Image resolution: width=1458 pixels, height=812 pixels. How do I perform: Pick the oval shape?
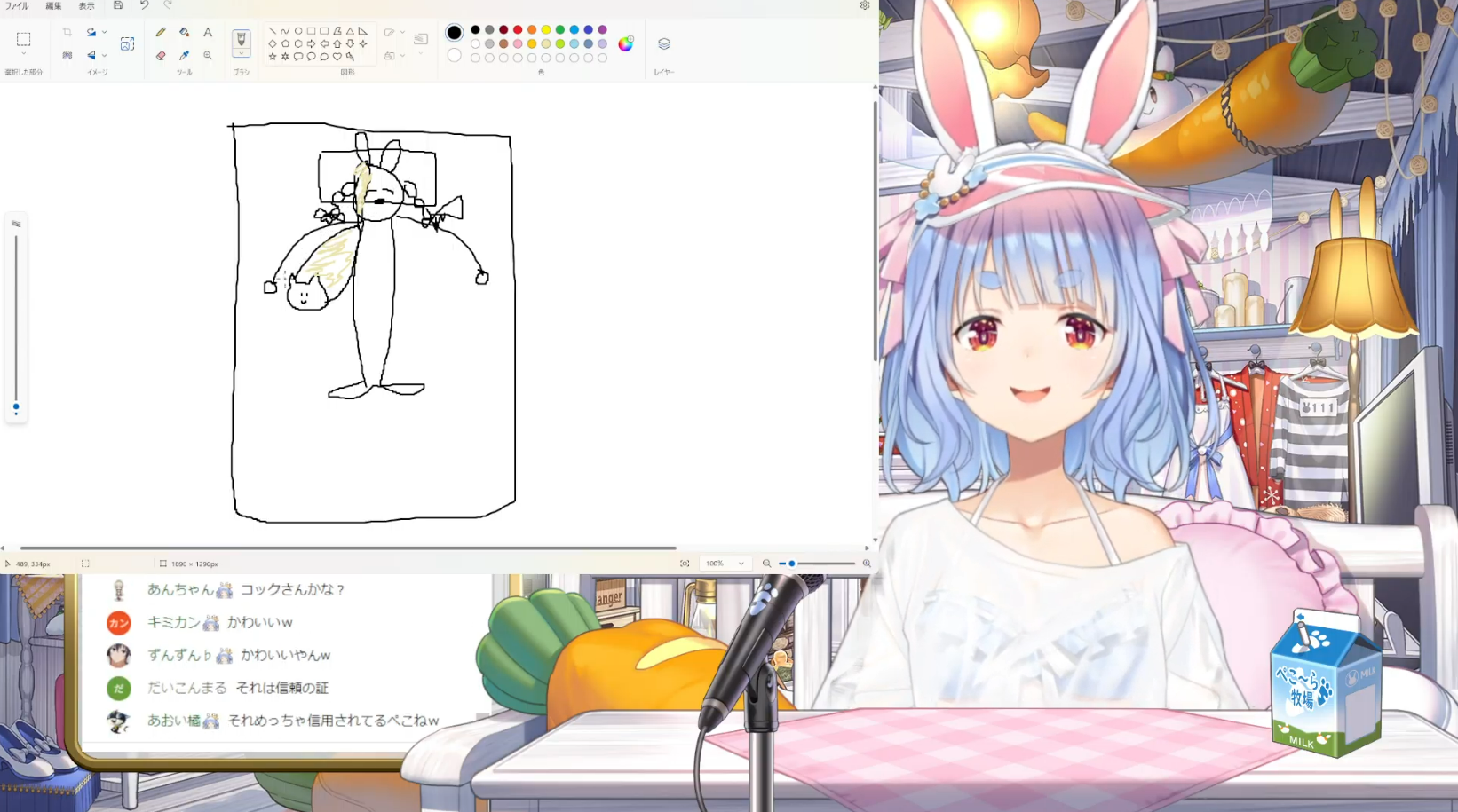click(x=298, y=30)
